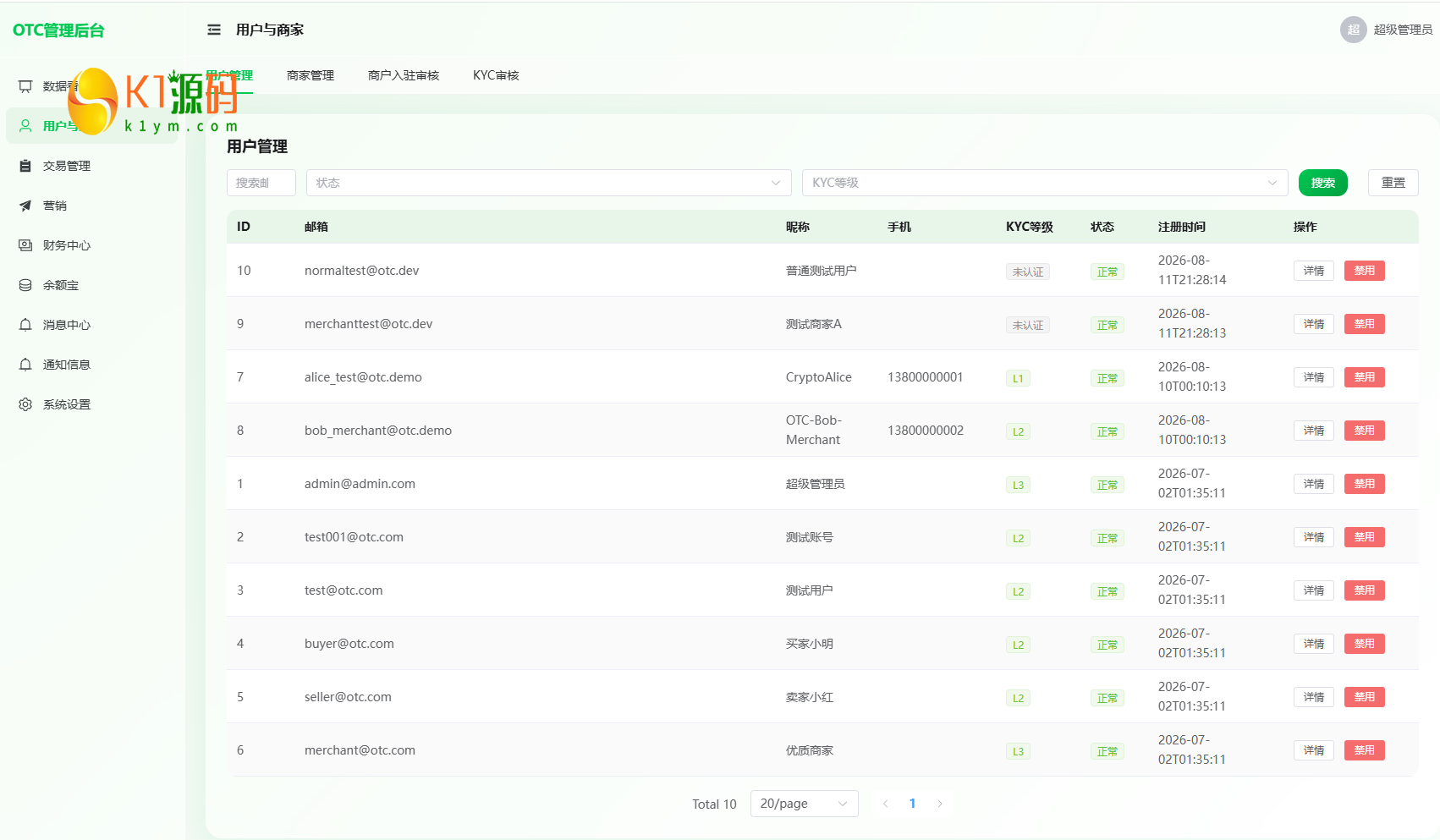
Task: Click the users and merchants person icon
Action: [25, 126]
